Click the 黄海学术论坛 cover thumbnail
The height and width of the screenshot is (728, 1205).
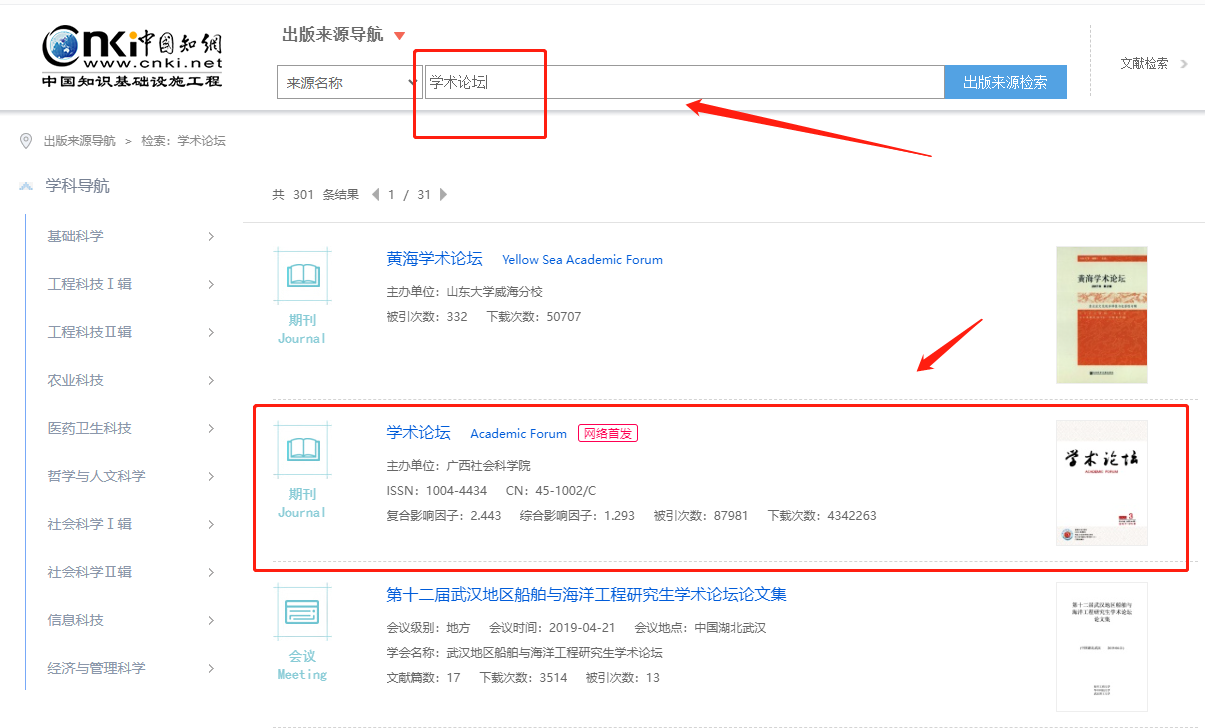click(1102, 315)
